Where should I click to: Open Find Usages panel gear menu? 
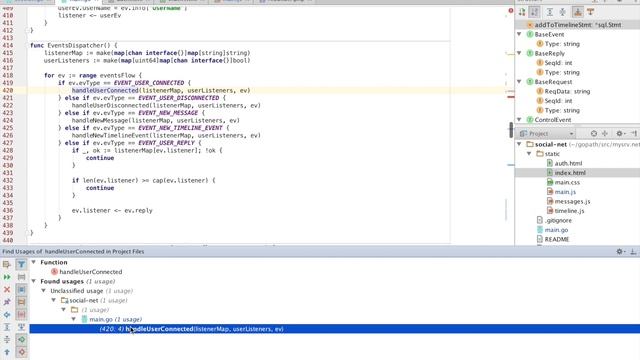point(620,252)
